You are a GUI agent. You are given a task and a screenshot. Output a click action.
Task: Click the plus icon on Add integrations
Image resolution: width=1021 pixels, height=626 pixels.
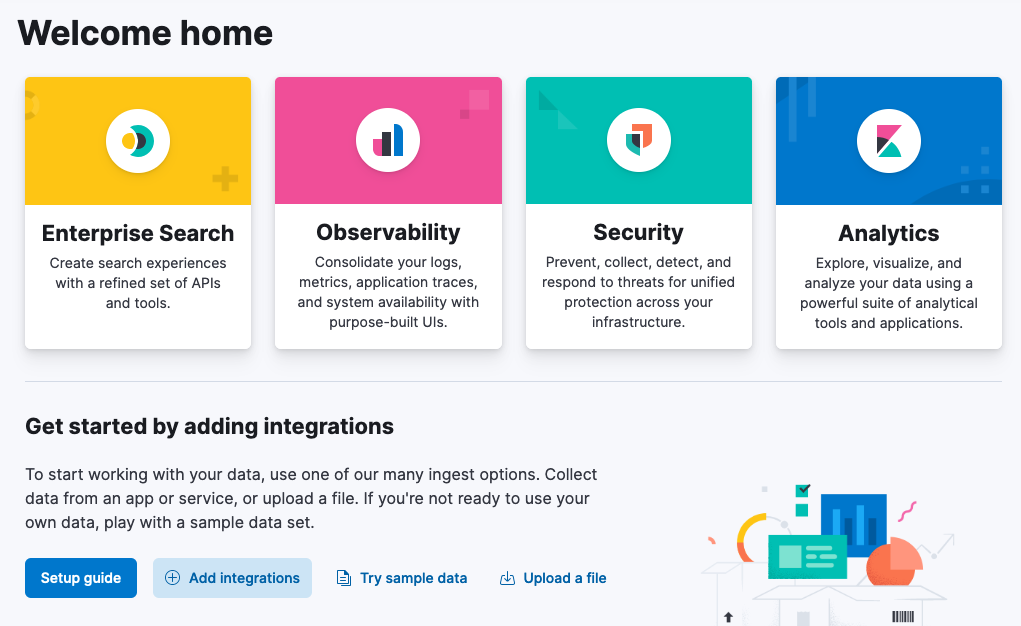click(x=173, y=578)
